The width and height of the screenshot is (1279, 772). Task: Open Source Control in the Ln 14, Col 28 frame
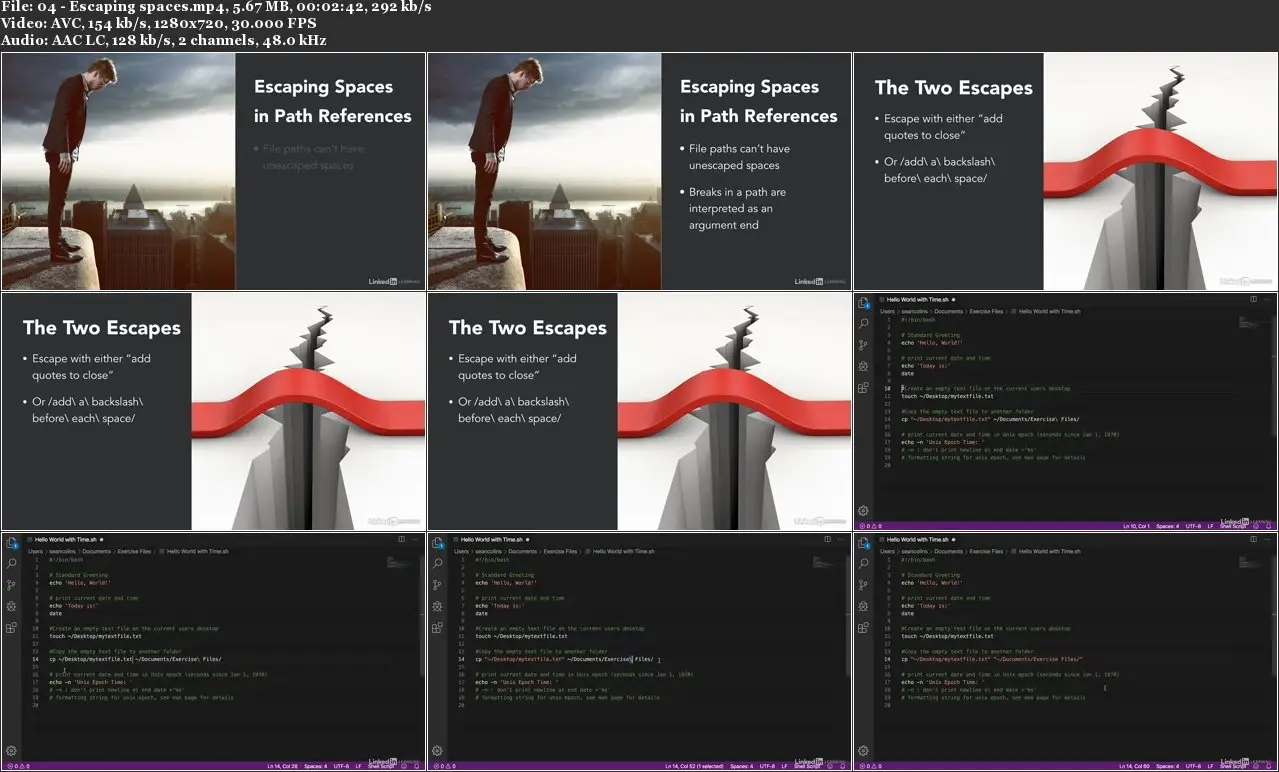click(11, 585)
